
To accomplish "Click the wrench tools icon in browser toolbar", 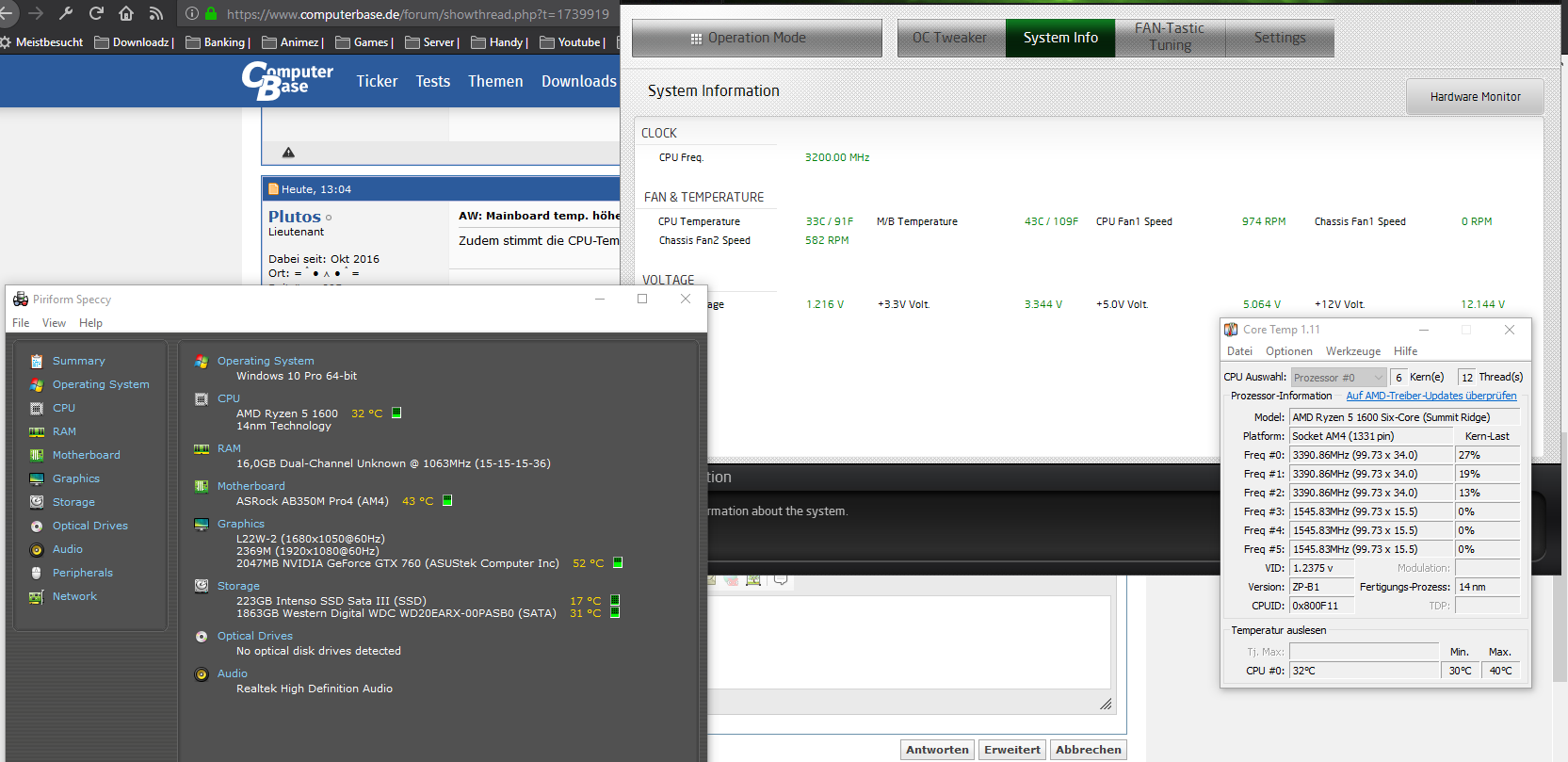I will 66,13.
